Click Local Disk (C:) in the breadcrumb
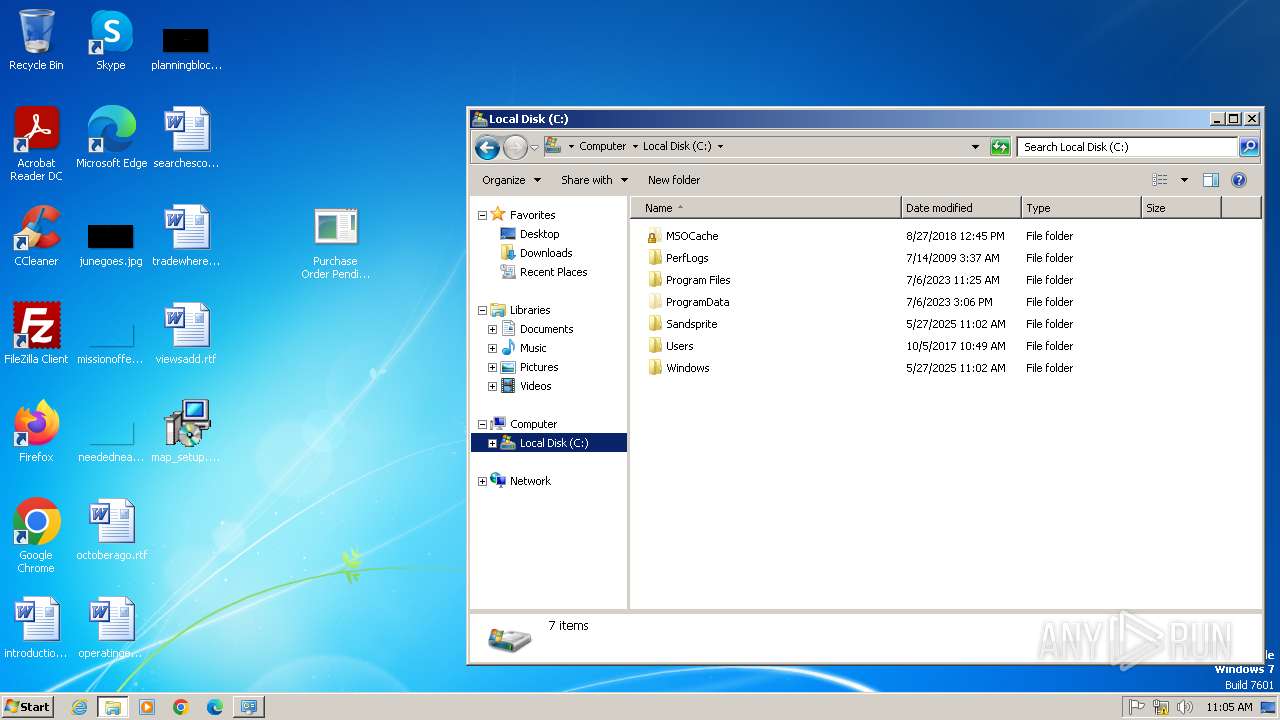This screenshot has height=720, width=1280. click(x=677, y=146)
